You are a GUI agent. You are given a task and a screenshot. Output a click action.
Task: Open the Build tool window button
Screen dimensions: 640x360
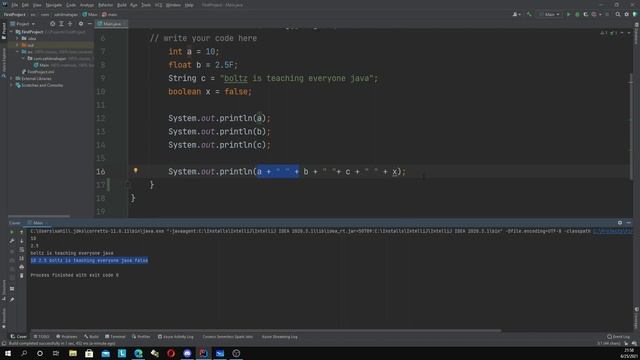coord(92,337)
